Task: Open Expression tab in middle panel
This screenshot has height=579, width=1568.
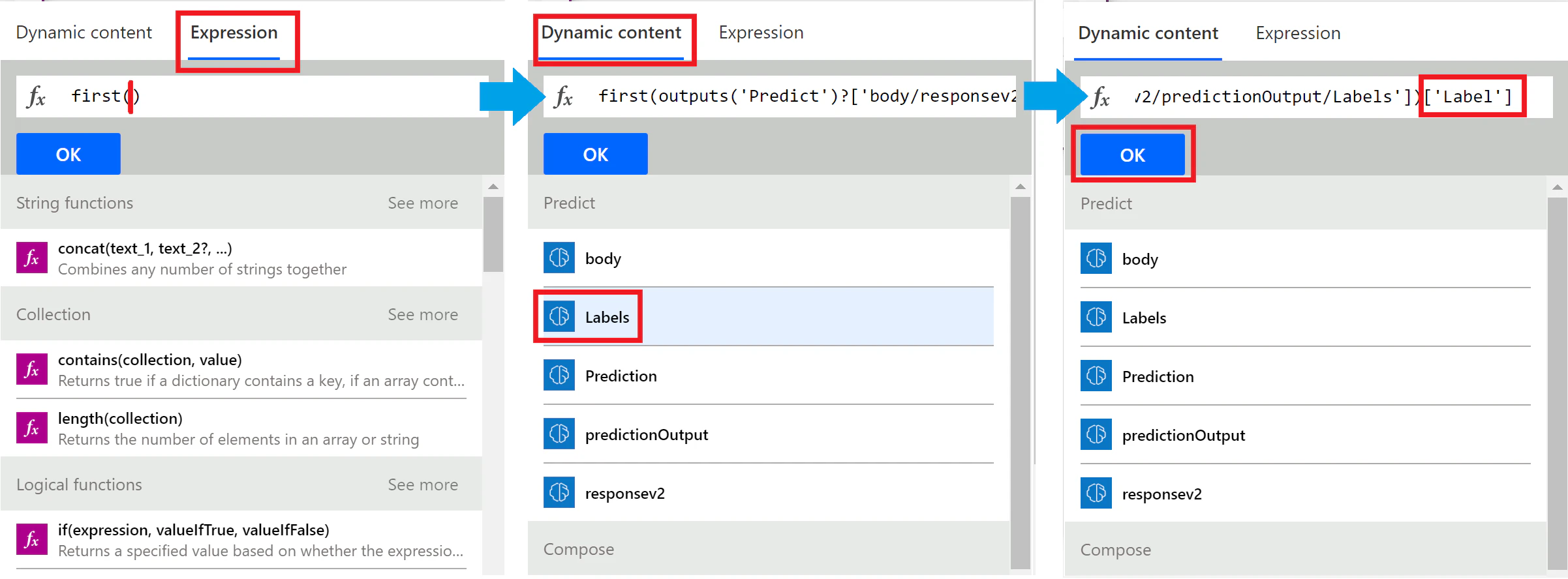Action: [x=761, y=33]
